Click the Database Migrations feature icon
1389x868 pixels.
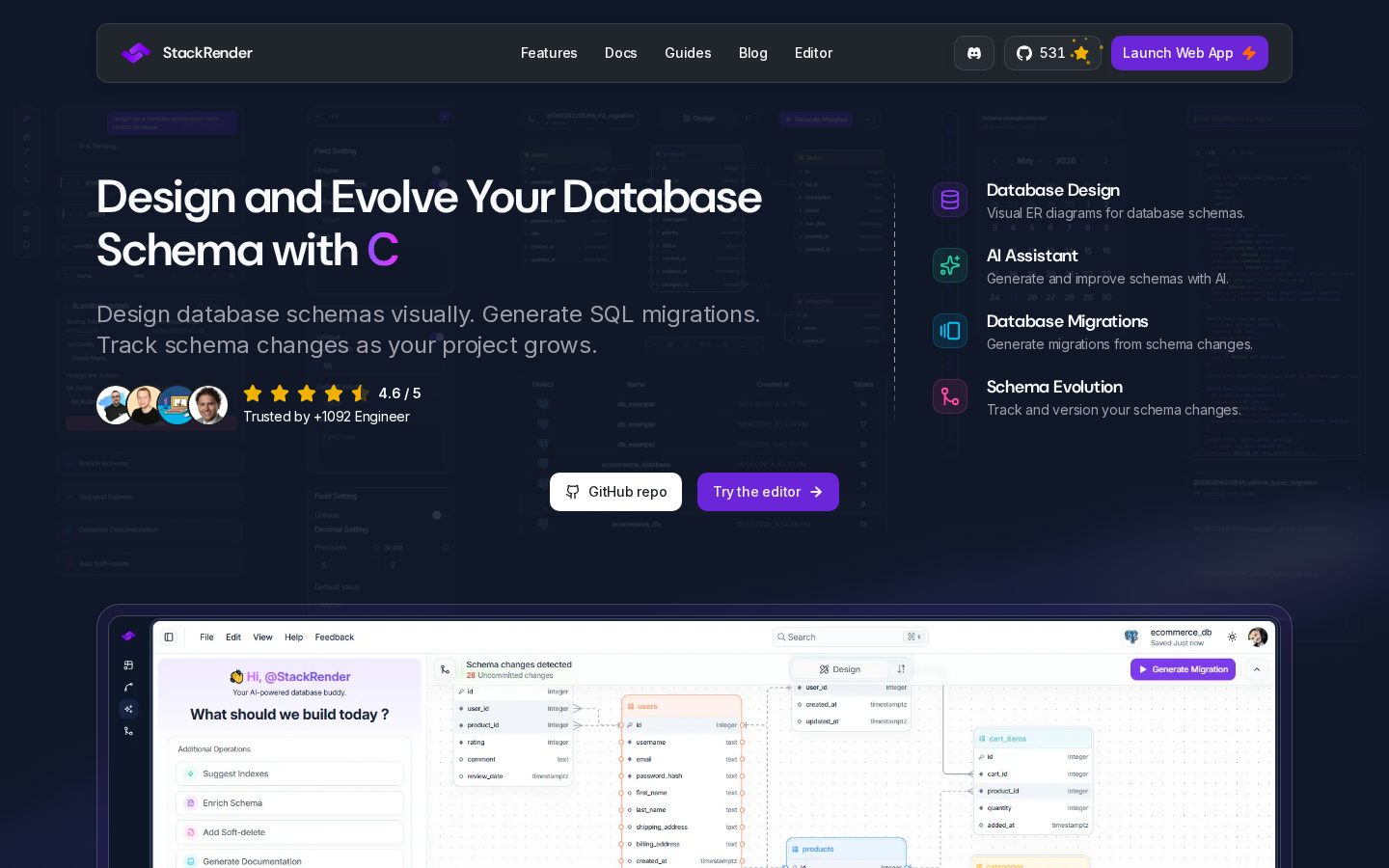tap(950, 331)
